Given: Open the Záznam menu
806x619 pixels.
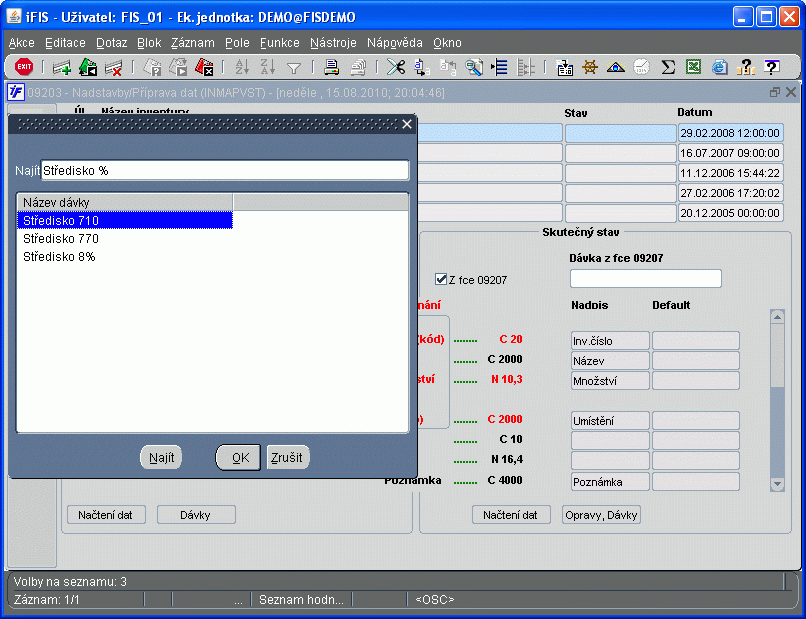Looking at the screenshot, I should pos(193,43).
